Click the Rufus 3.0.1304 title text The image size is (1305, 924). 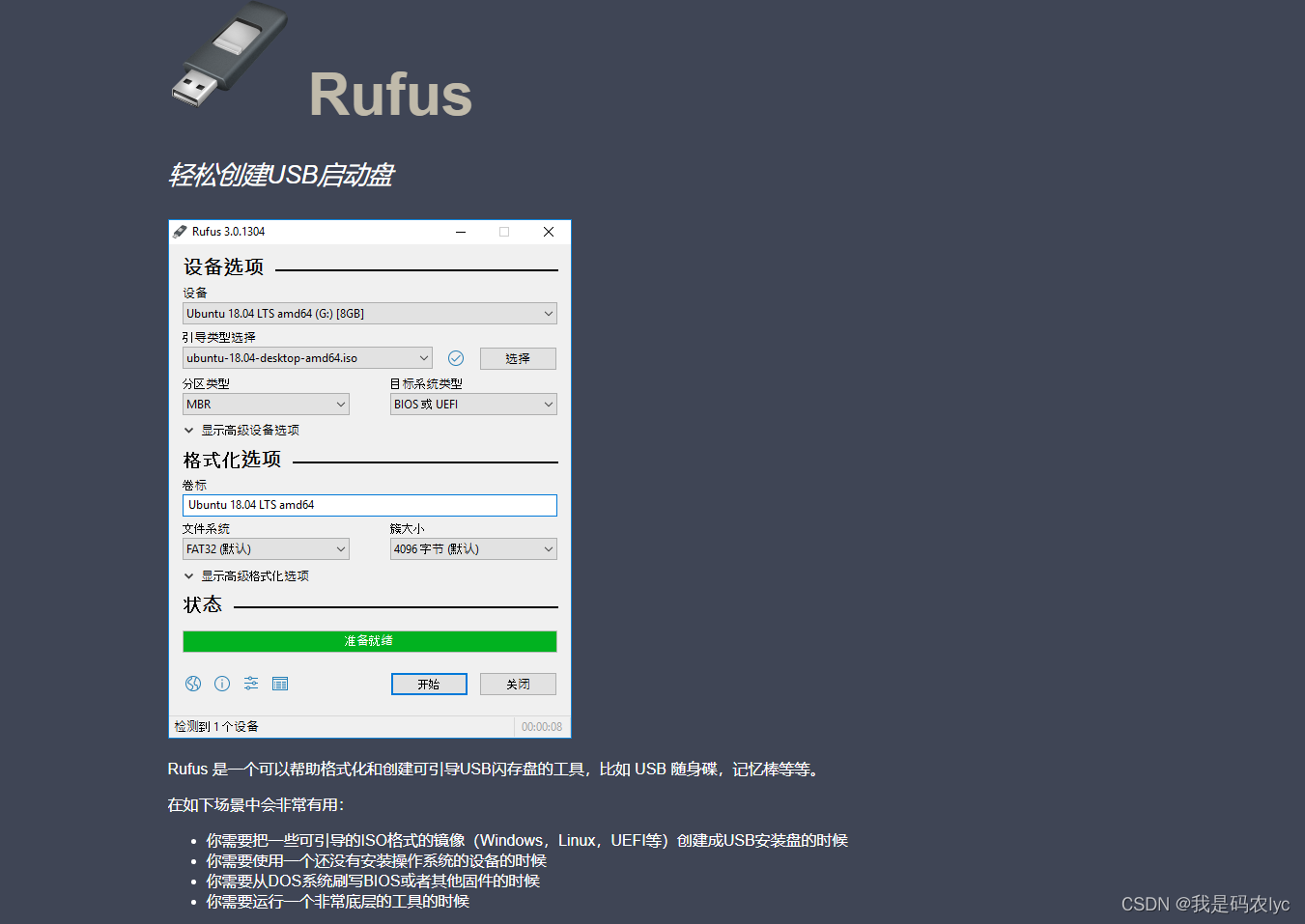point(228,232)
